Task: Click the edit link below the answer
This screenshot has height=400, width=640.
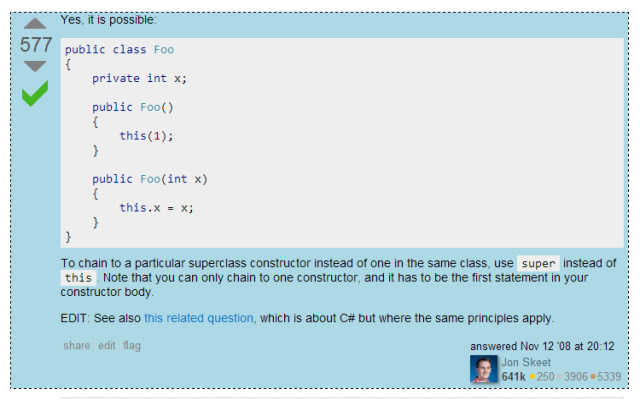Action: [x=107, y=345]
